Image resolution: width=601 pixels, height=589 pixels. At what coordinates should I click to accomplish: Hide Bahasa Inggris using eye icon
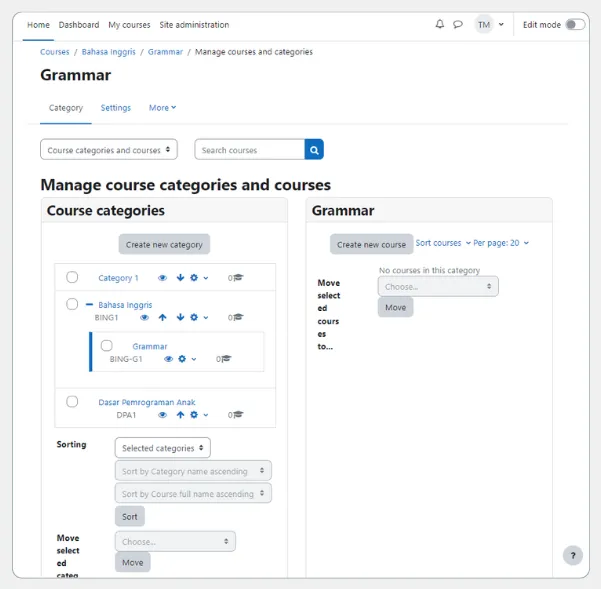tap(145, 317)
